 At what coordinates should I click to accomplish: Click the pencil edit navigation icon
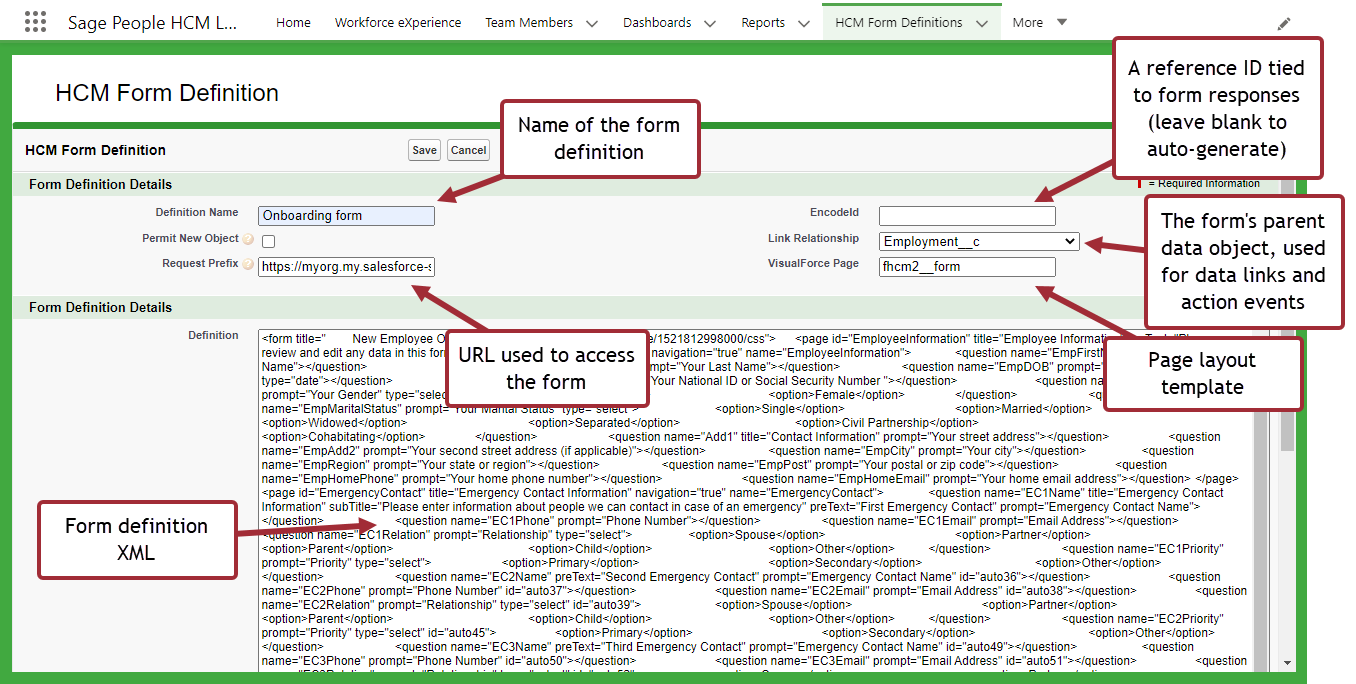pyautogui.click(x=1284, y=23)
